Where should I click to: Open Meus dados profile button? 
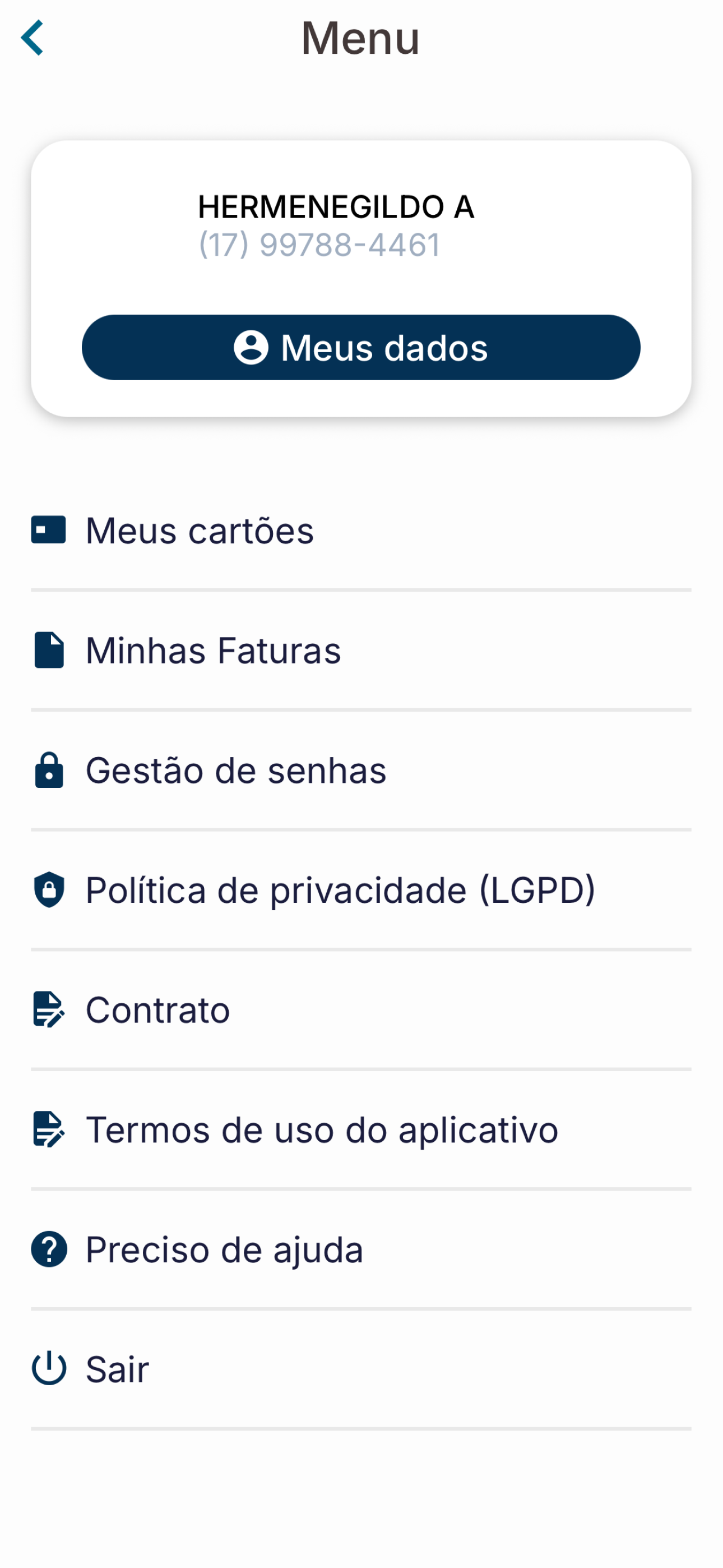[361, 348]
